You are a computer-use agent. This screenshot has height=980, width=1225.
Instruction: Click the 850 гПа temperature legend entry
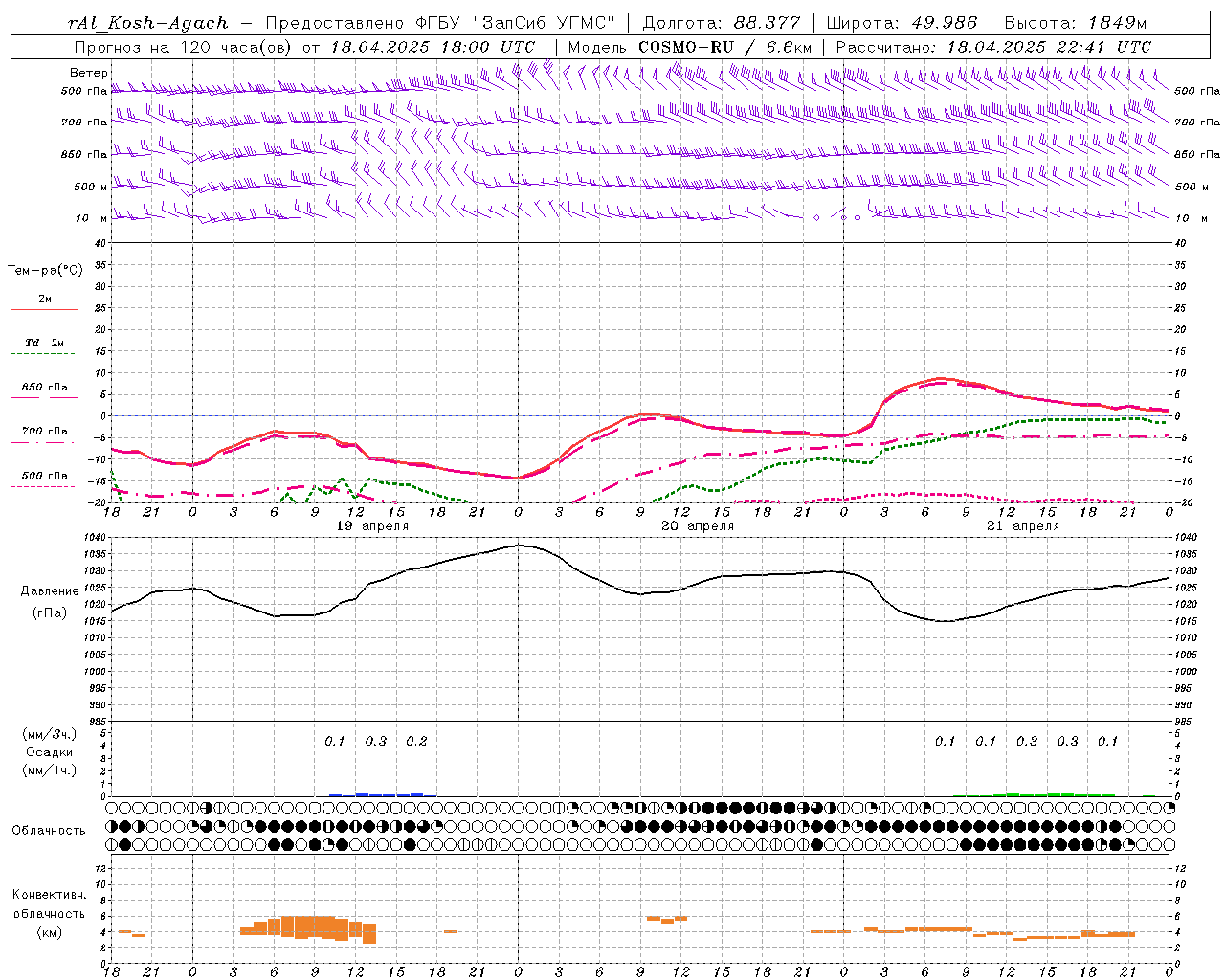(44, 388)
